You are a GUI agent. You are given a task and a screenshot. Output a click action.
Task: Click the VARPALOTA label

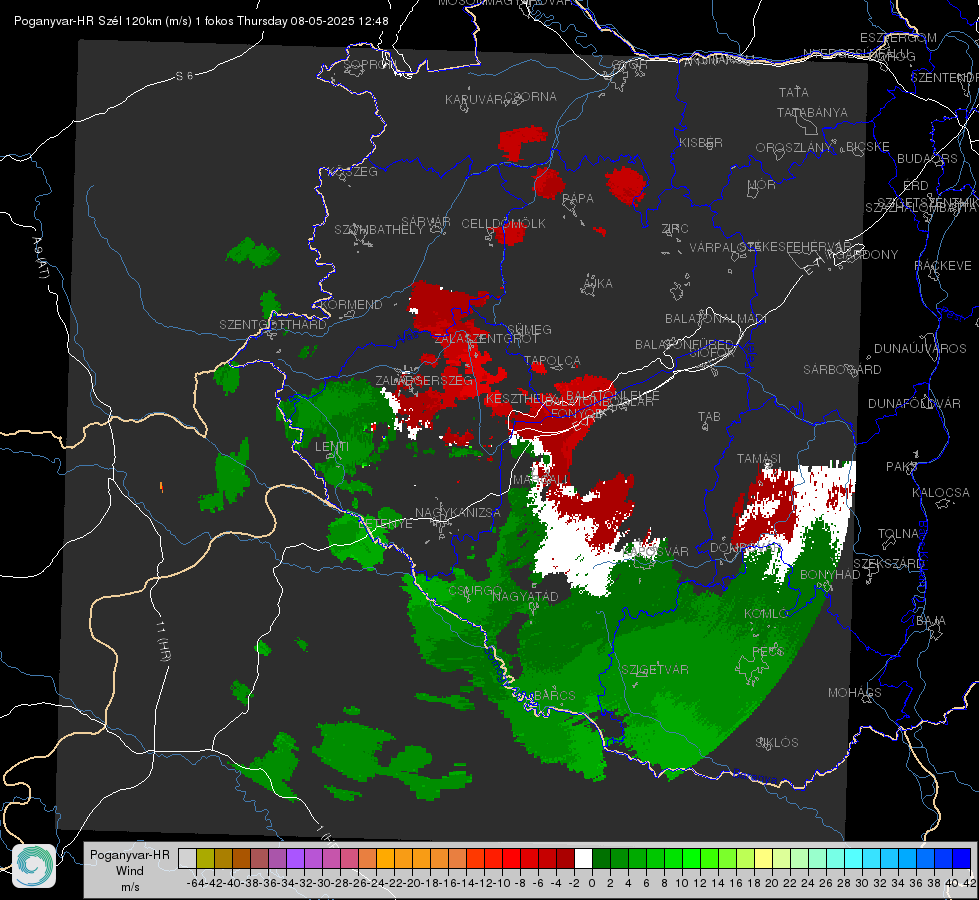[x=719, y=247]
